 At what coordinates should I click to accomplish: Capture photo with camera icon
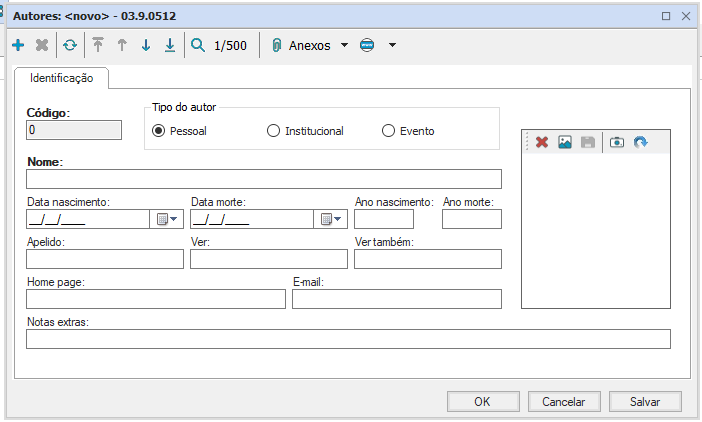pos(617,143)
